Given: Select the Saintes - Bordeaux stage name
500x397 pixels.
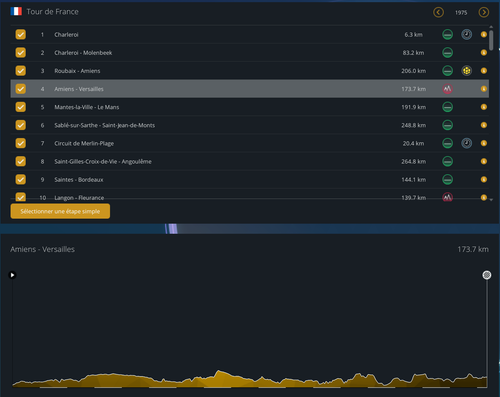Looking at the screenshot, I should point(79,179).
